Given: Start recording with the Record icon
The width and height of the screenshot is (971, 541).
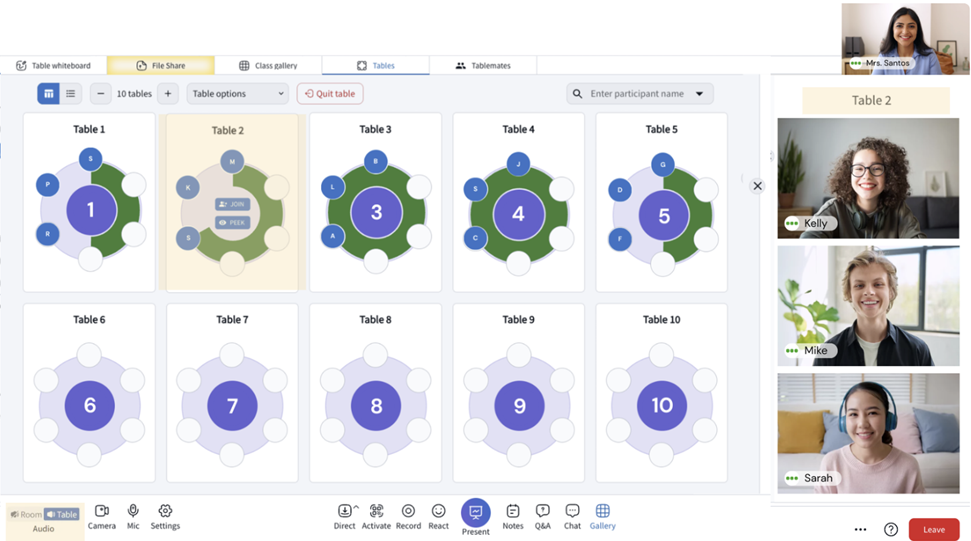Looking at the screenshot, I should tap(408, 511).
